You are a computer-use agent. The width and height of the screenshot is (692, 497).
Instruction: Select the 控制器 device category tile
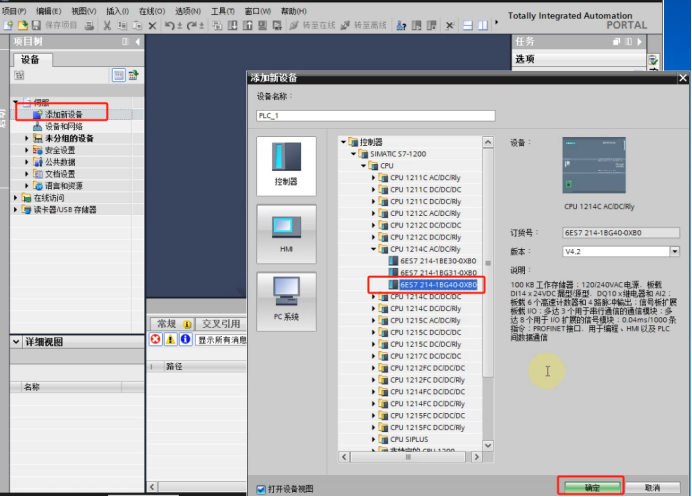[286, 166]
